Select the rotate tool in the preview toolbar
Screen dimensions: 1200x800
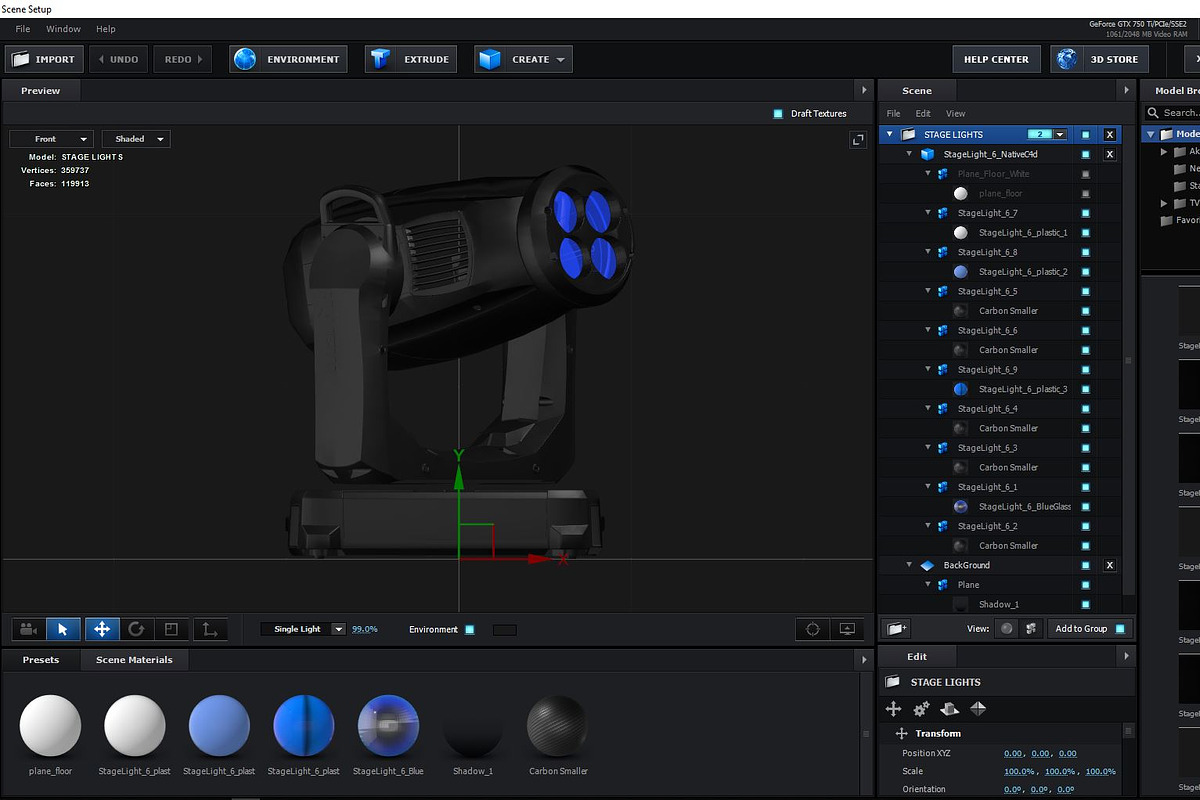(x=136, y=629)
